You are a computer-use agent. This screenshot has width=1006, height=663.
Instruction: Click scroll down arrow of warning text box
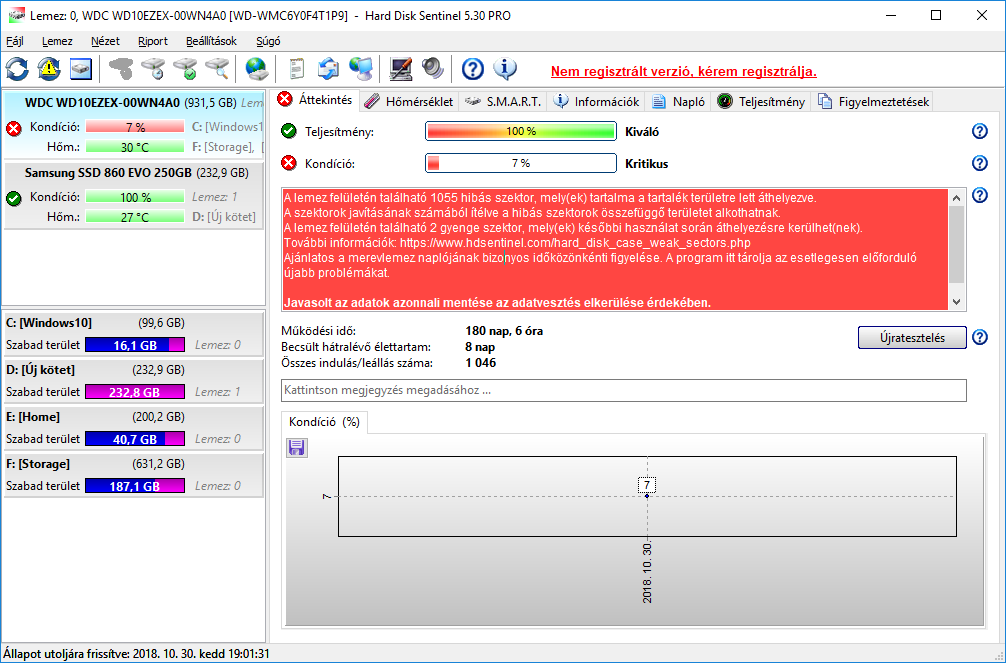click(x=957, y=302)
